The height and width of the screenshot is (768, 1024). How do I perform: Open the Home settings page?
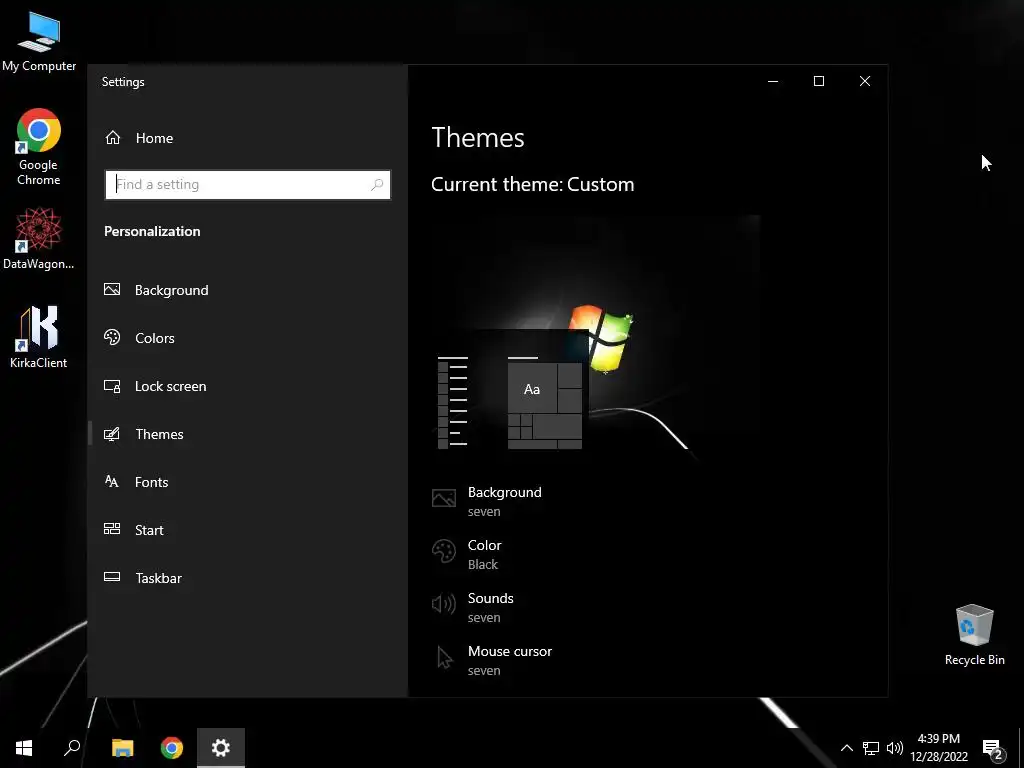tap(248, 138)
